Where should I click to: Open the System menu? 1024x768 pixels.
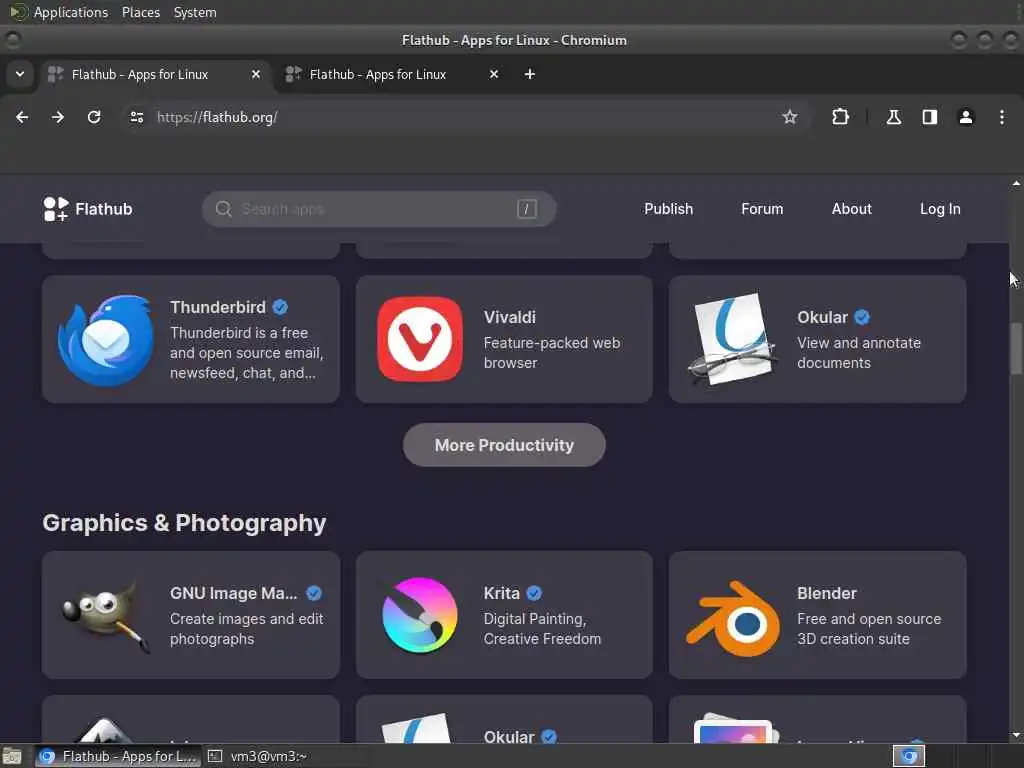[x=195, y=12]
